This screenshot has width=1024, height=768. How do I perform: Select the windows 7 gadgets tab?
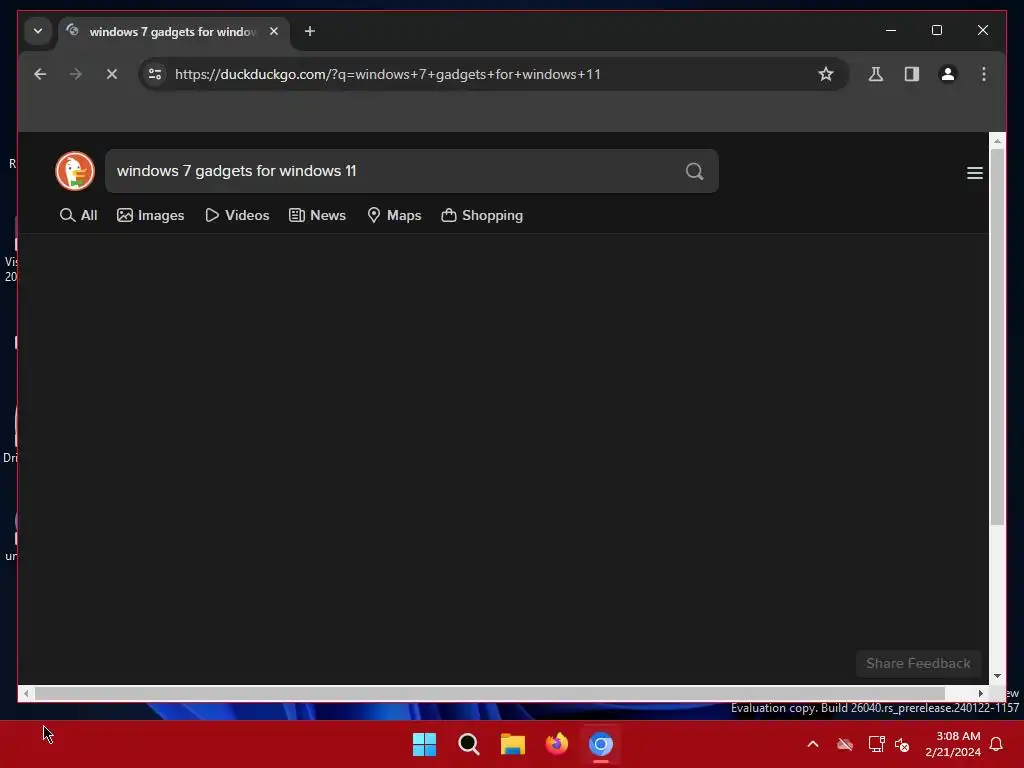coord(173,31)
